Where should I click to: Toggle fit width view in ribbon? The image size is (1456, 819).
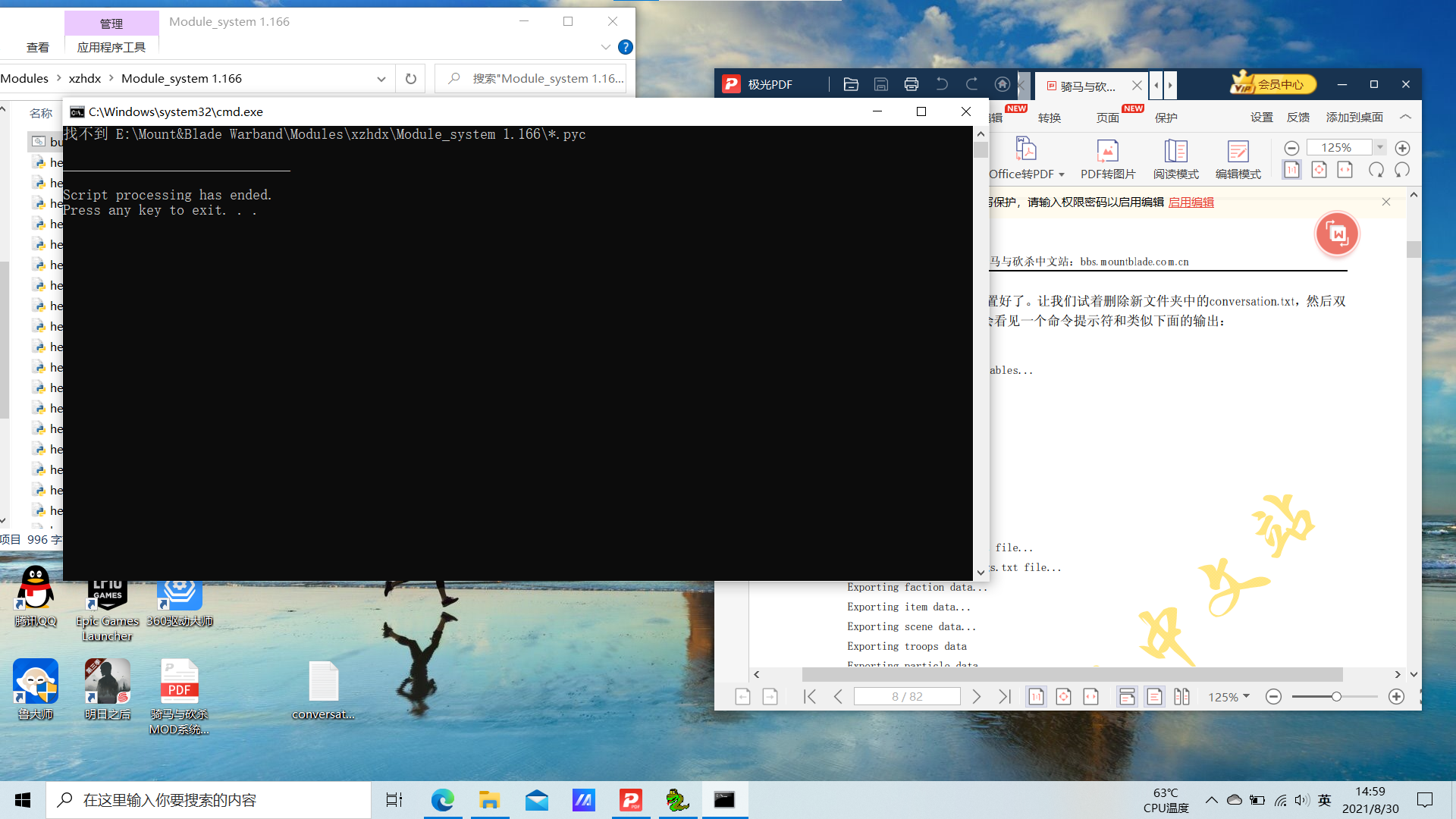[x=1345, y=170]
